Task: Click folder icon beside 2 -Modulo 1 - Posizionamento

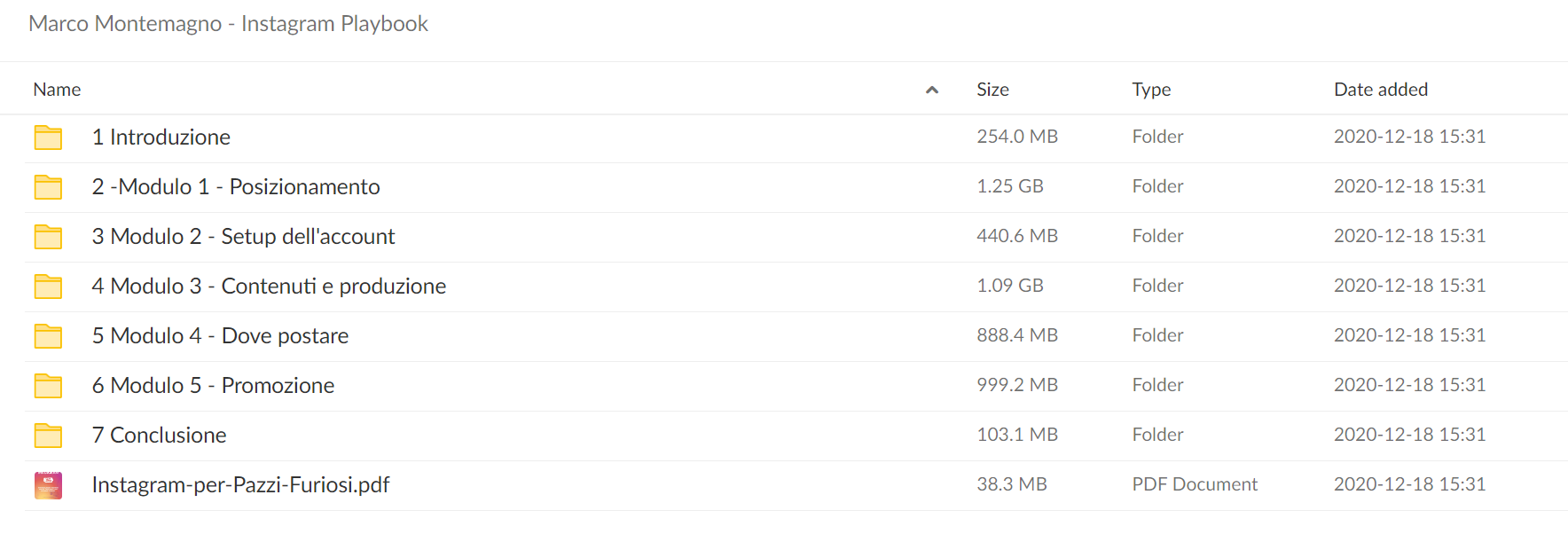Action: tap(48, 187)
